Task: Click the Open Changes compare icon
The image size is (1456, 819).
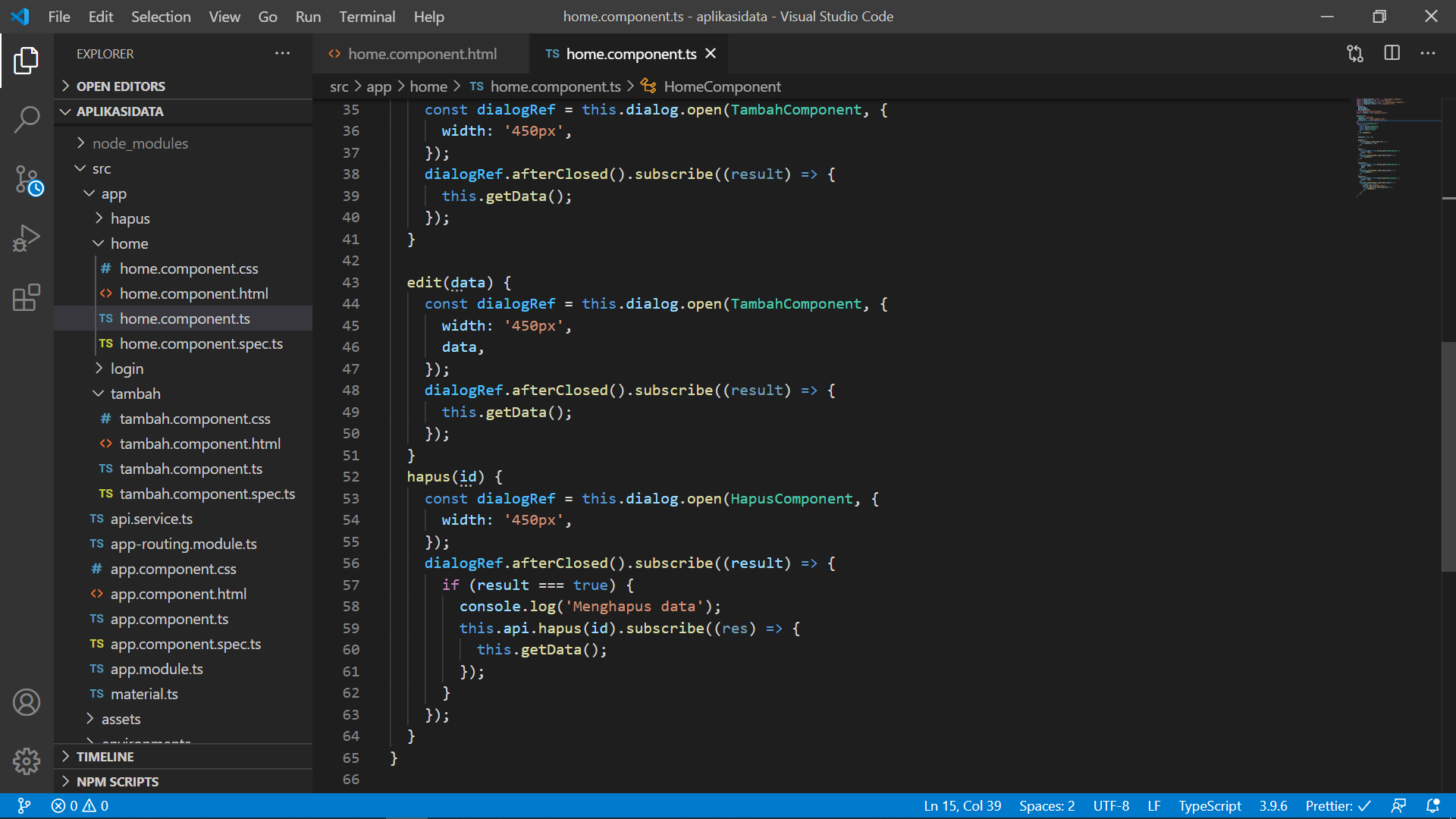Action: tap(1355, 53)
